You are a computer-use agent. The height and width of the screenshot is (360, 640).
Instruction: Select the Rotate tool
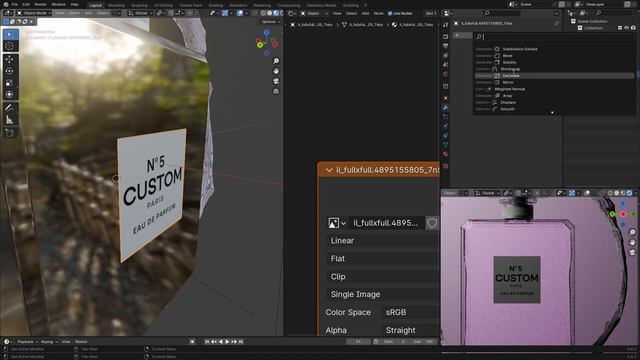[10, 71]
